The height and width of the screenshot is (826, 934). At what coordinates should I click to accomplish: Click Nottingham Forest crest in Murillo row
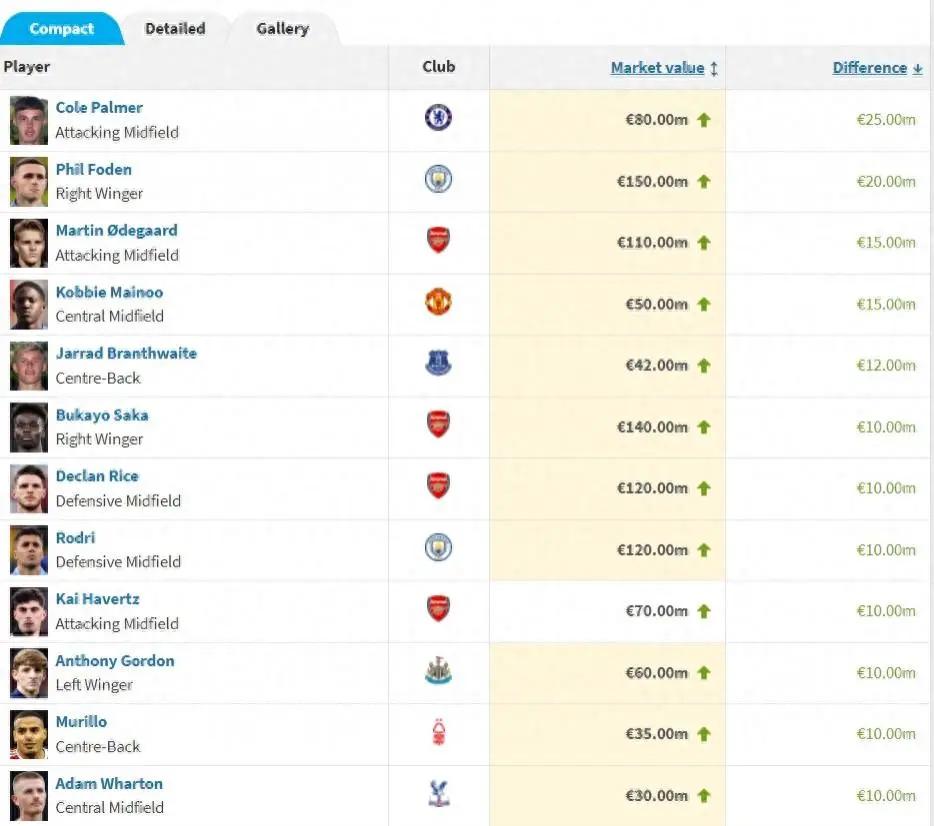pyautogui.click(x=438, y=732)
